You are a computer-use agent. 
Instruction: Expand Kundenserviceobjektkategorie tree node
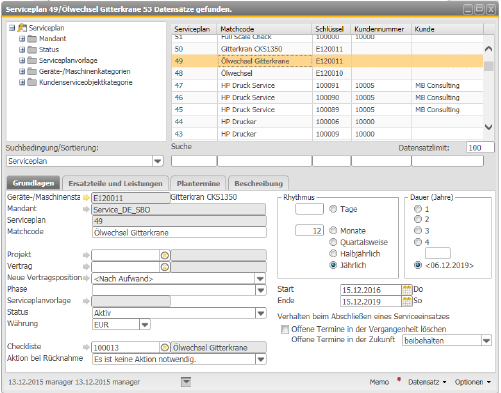pyautogui.click(x=22, y=82)
